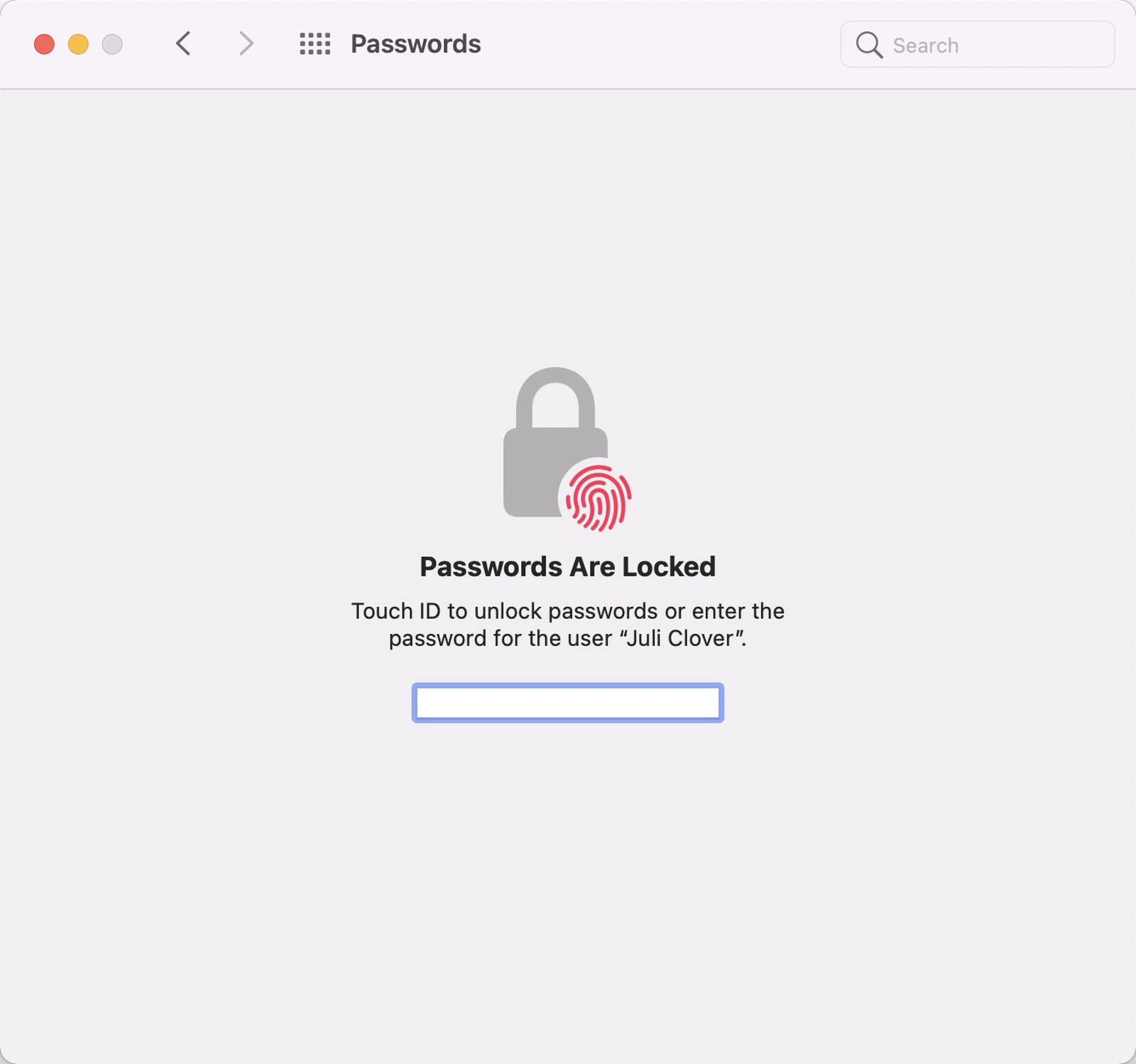This screenshot has width=1136, height=1064.
Task: Click the Passwords Are Locked heading
Action: coord(568,566)
